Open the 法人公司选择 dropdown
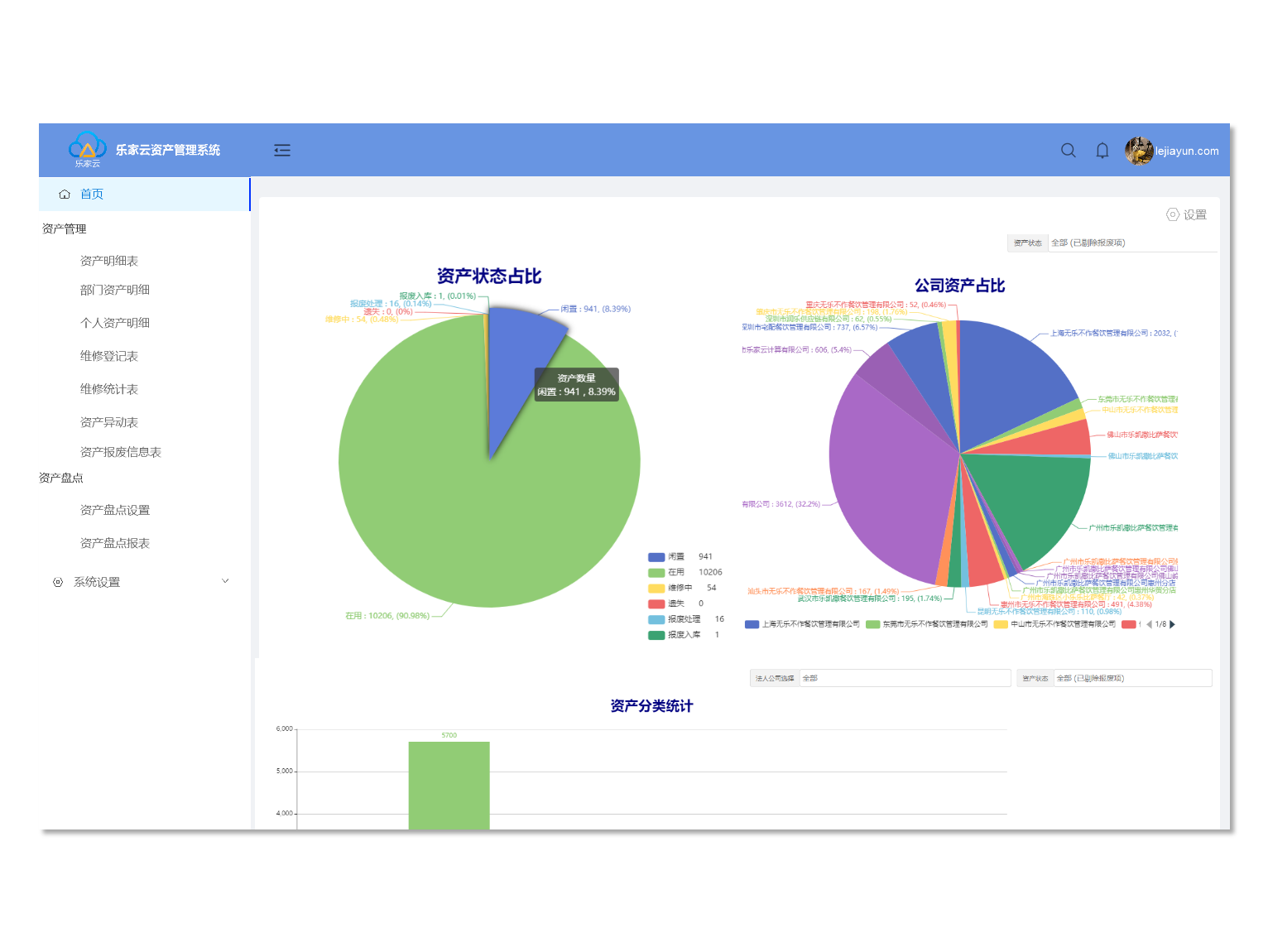The image size is (1268, 952). pyautogui.click(x=904, y=678)
